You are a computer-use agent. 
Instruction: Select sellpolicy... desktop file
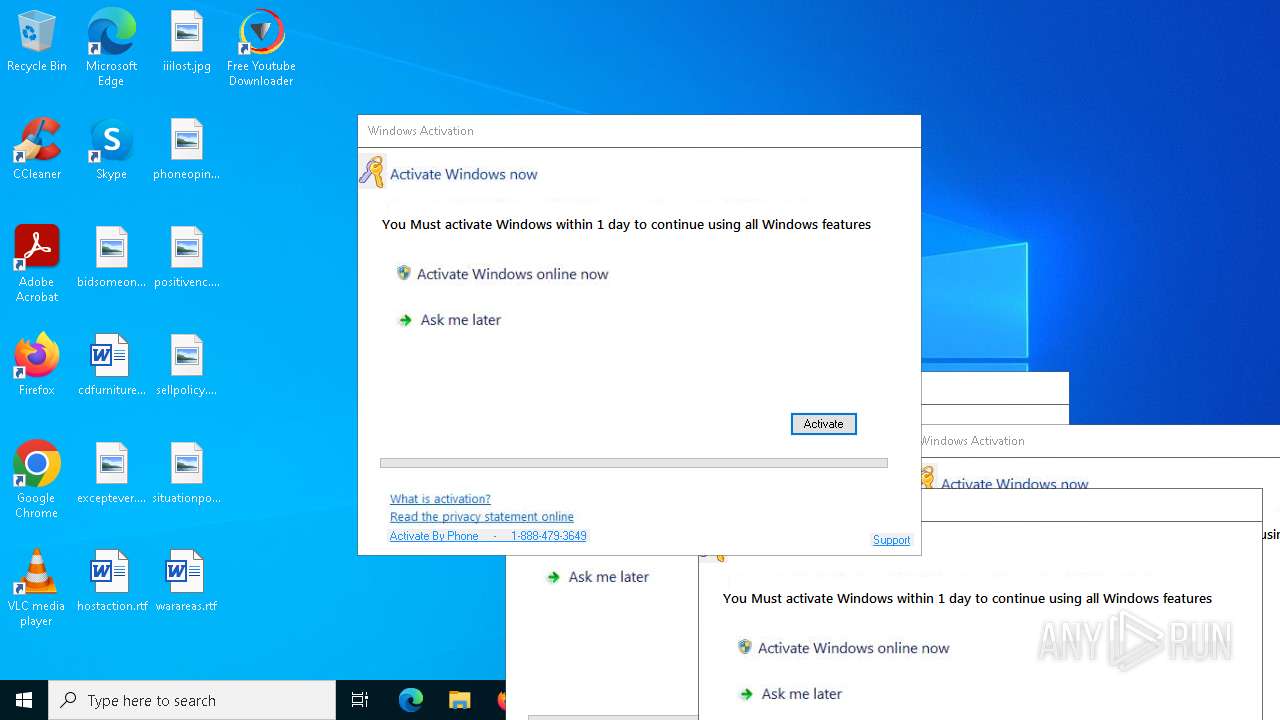[187, 366]
